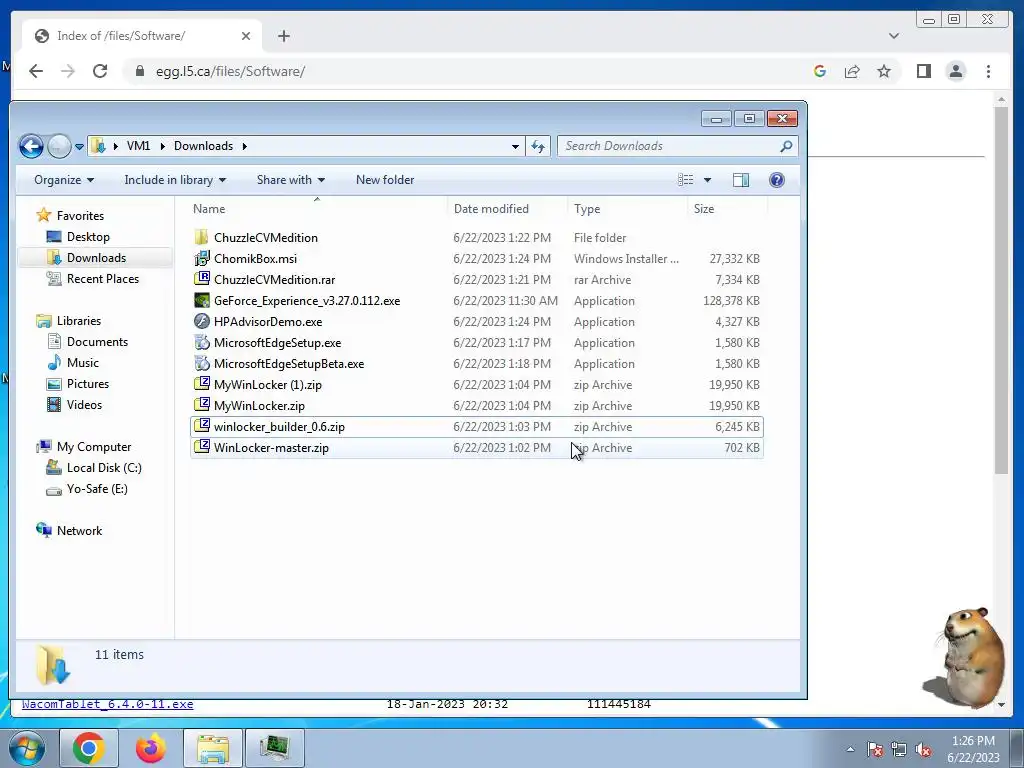
Task: Open Chrome profile avatar
Action: (955, 71)
